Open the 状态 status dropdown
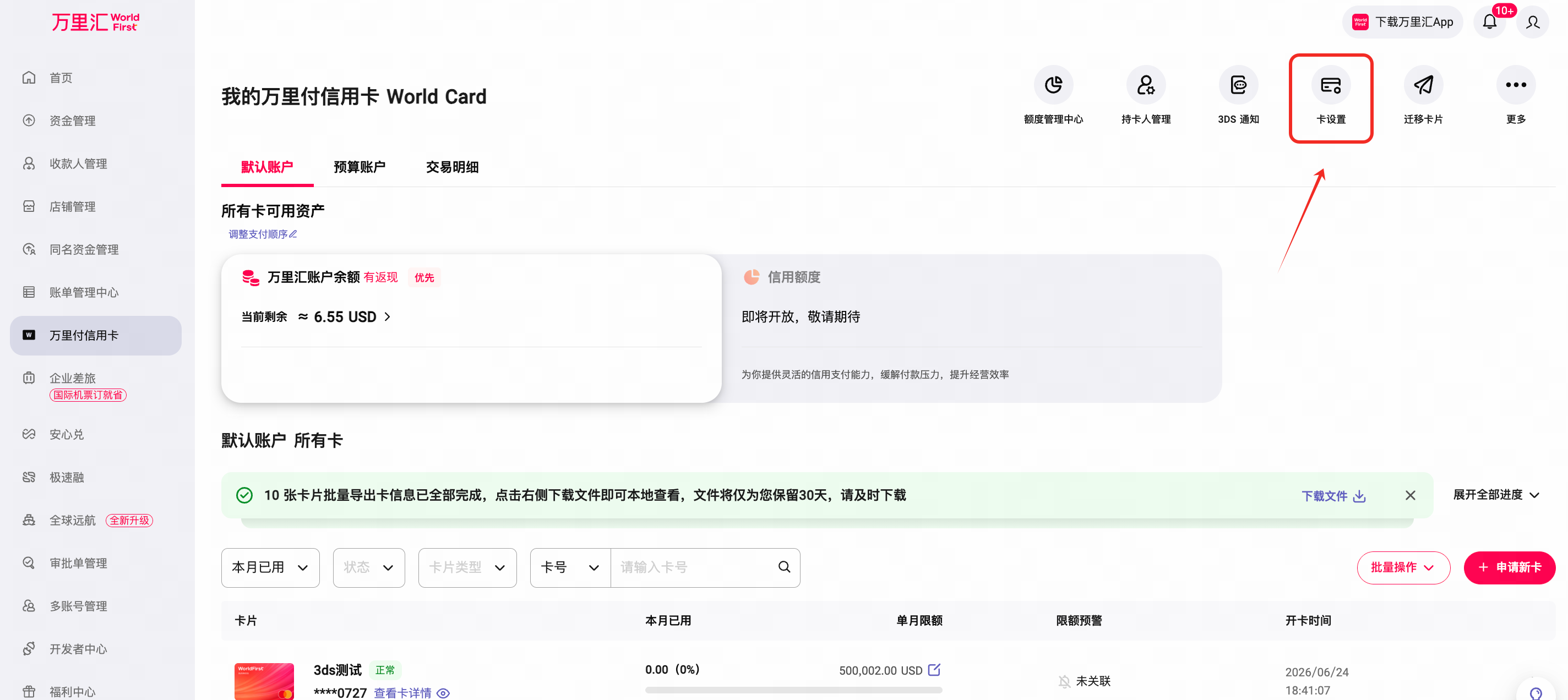This screenshot has height=700, width=1568. pyautogui.click(x=369, y=567)
